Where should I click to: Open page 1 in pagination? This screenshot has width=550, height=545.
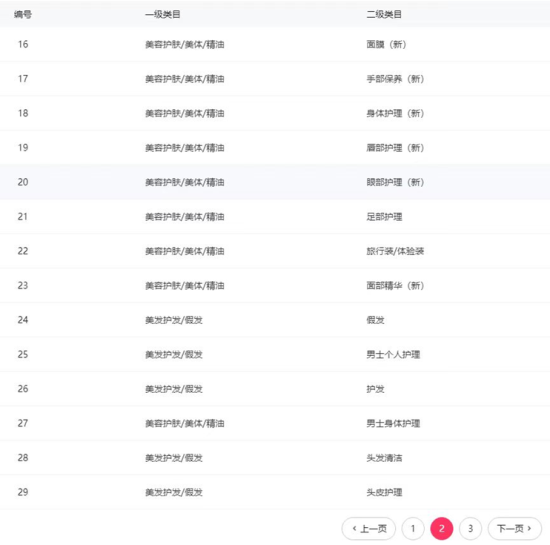(x=413, y=529)
